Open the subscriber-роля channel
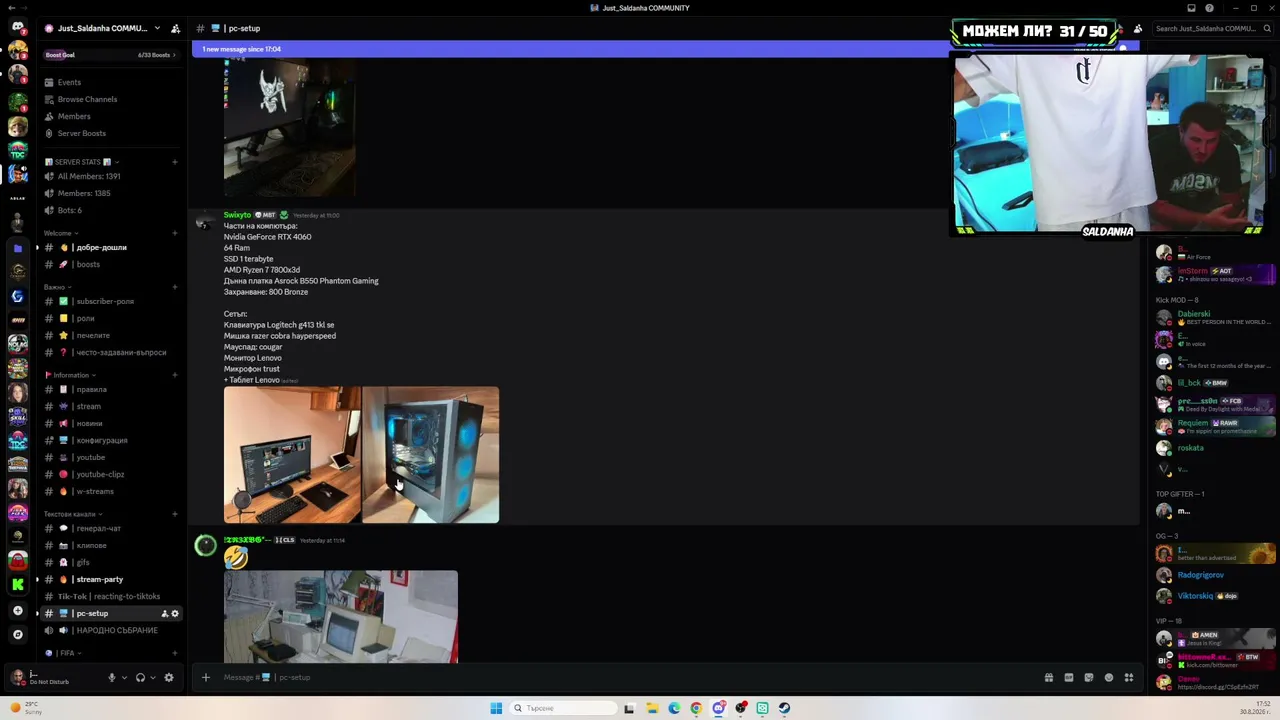Image resolution: width=1280 pixels, height=720 pixels. point(112,301)
